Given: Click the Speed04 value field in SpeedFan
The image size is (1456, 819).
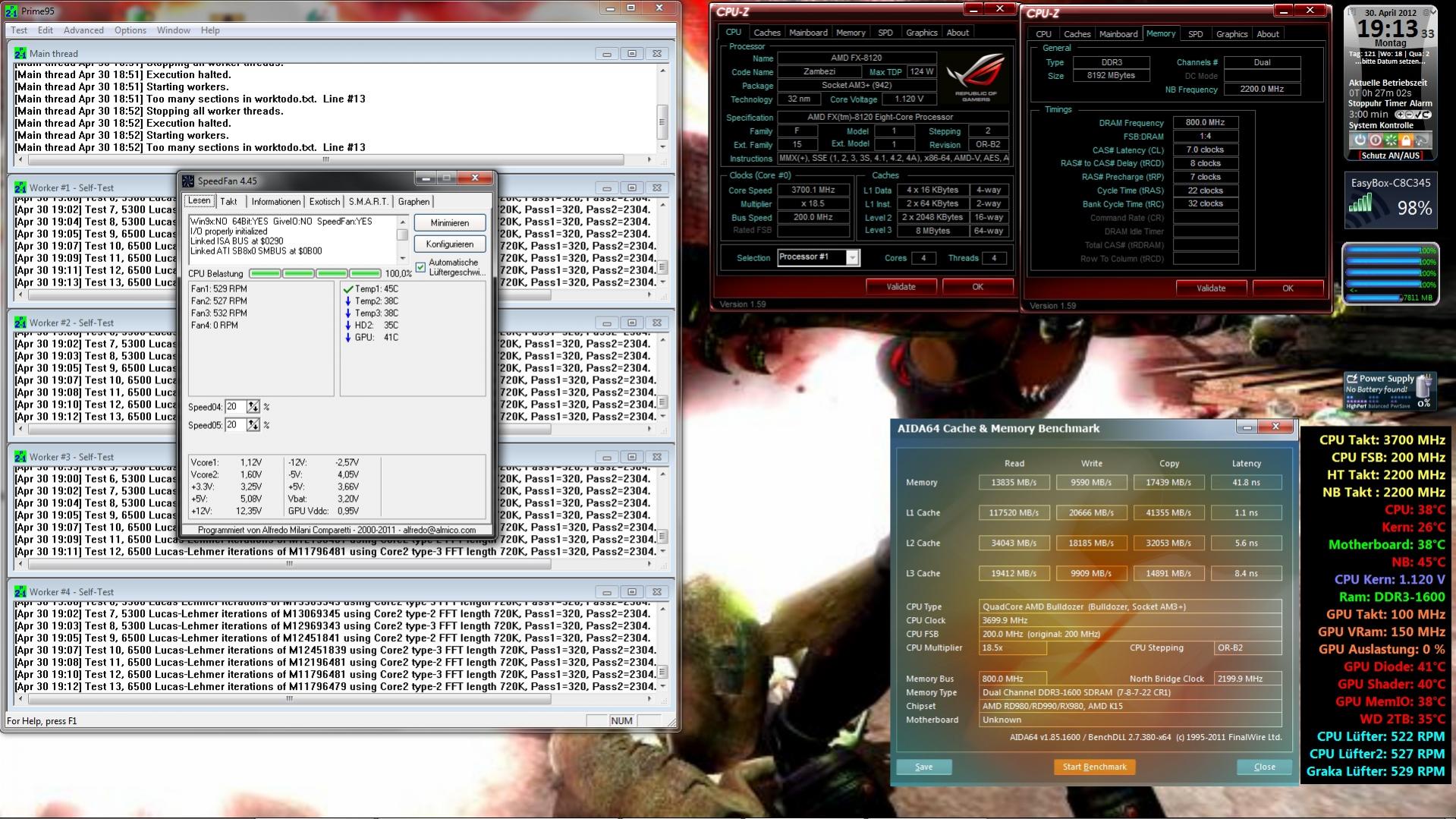Looking at the screenshot, I should [235, 407].
